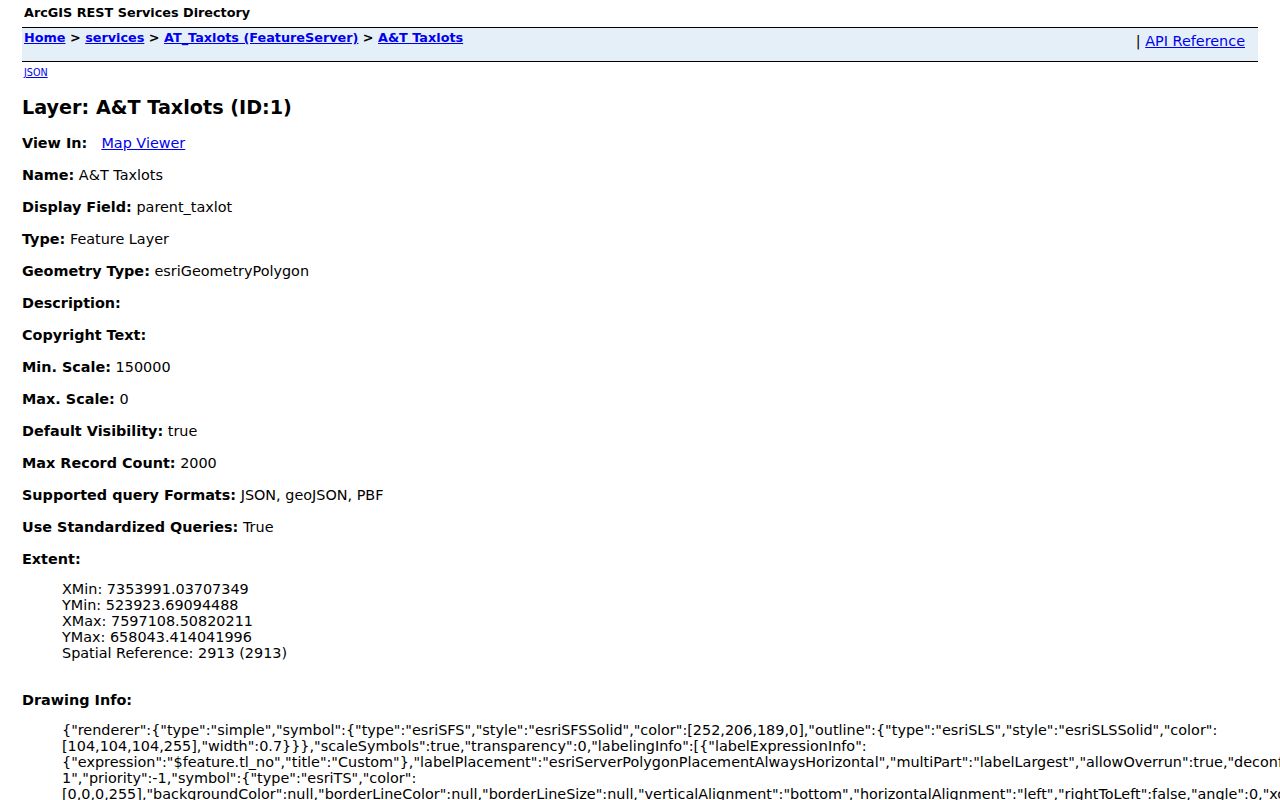Screen dimensions: 1280x800
Task: Click the 'Supported query Formats' line
Action: [x=202, y=495]
